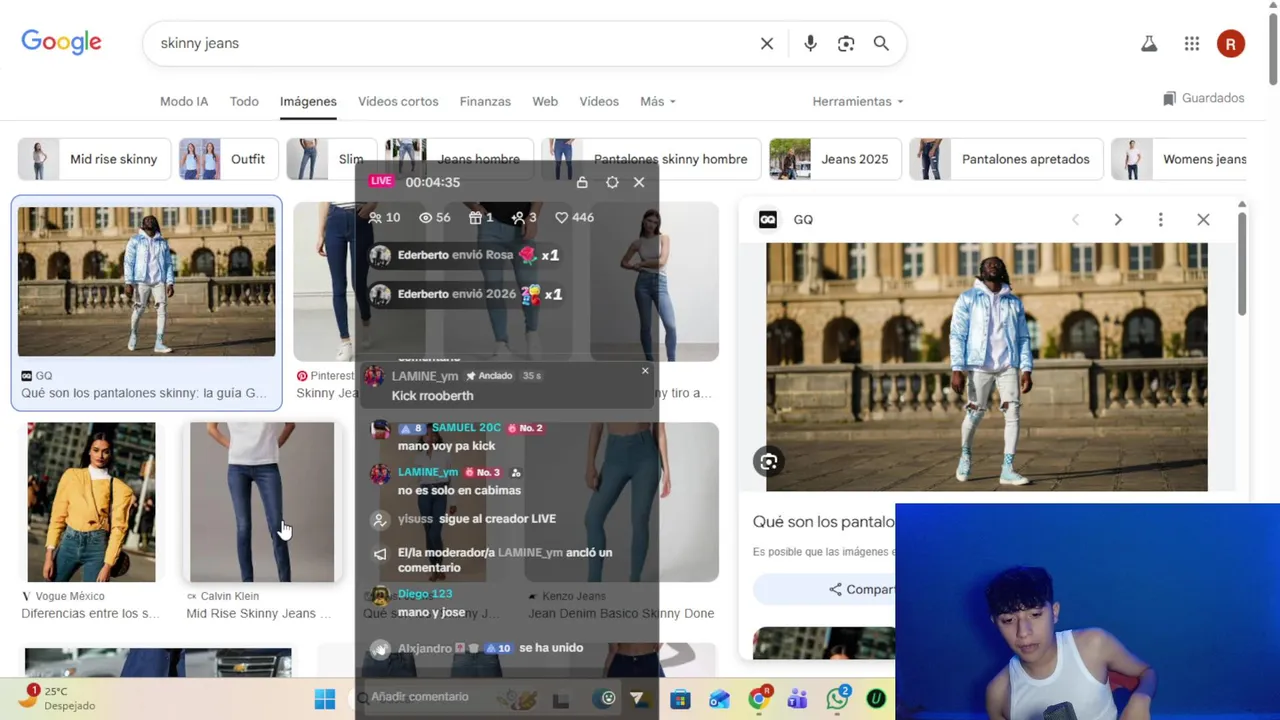Click the GQ source link in preview header

785,220
